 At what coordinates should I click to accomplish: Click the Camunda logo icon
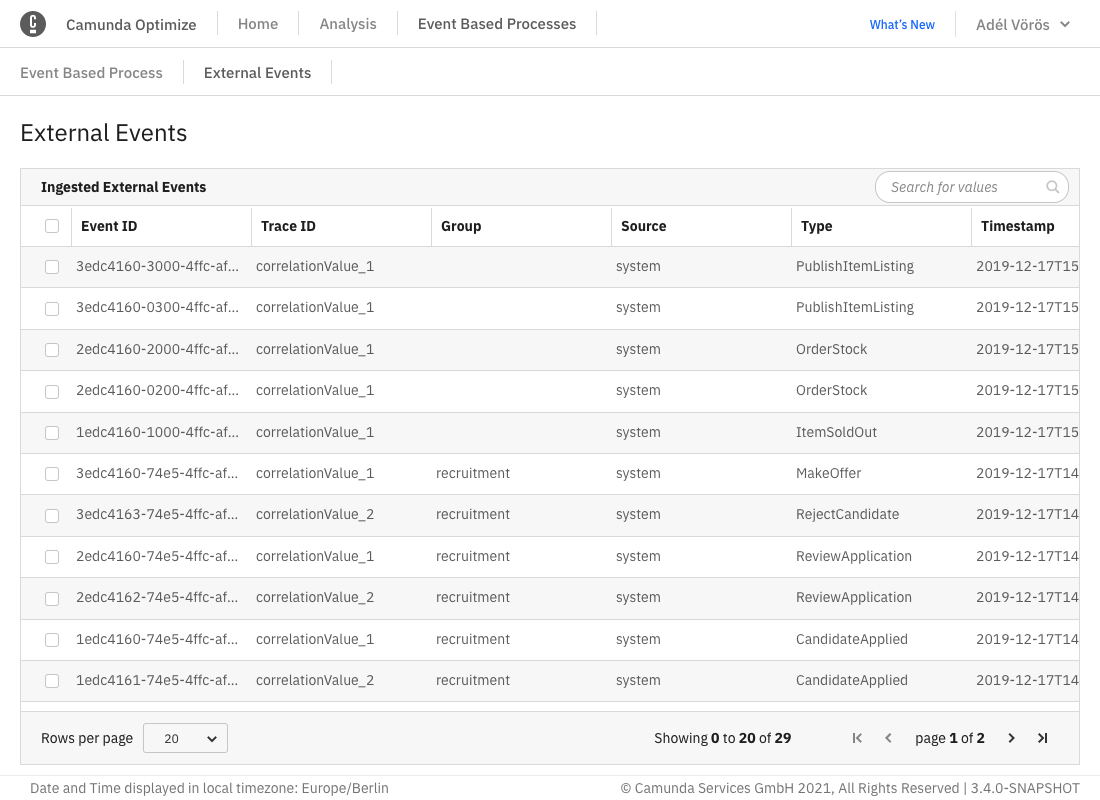(x=33, y=24)
